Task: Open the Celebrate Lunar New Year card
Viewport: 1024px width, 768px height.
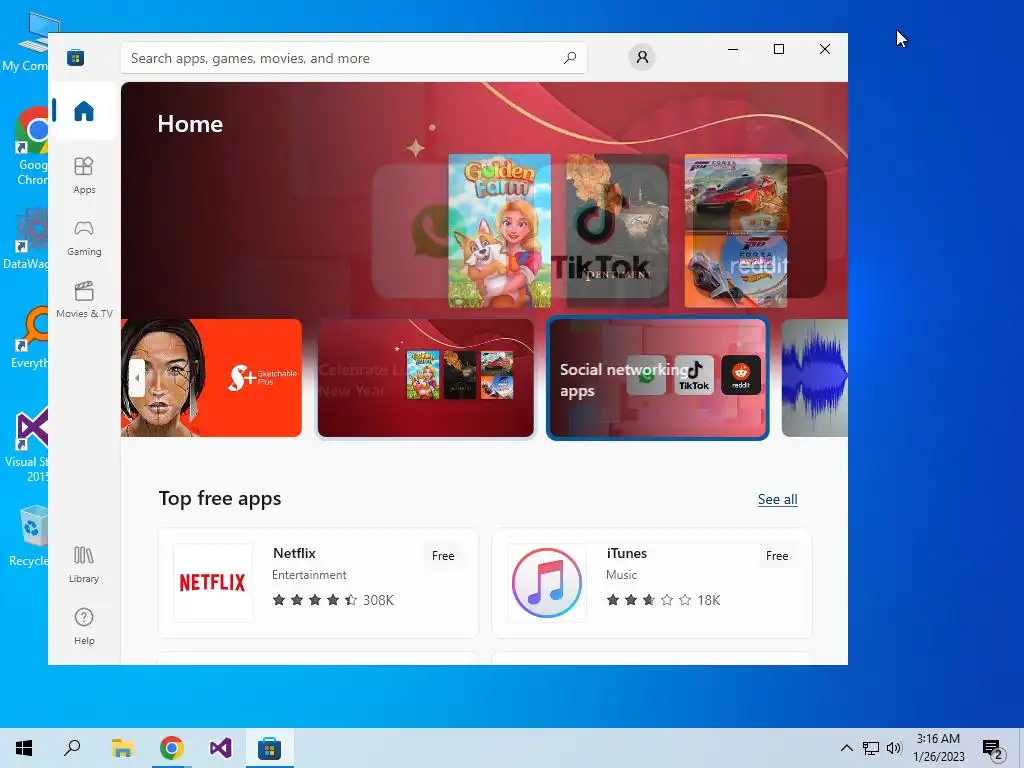Action: tap(425, 377)
